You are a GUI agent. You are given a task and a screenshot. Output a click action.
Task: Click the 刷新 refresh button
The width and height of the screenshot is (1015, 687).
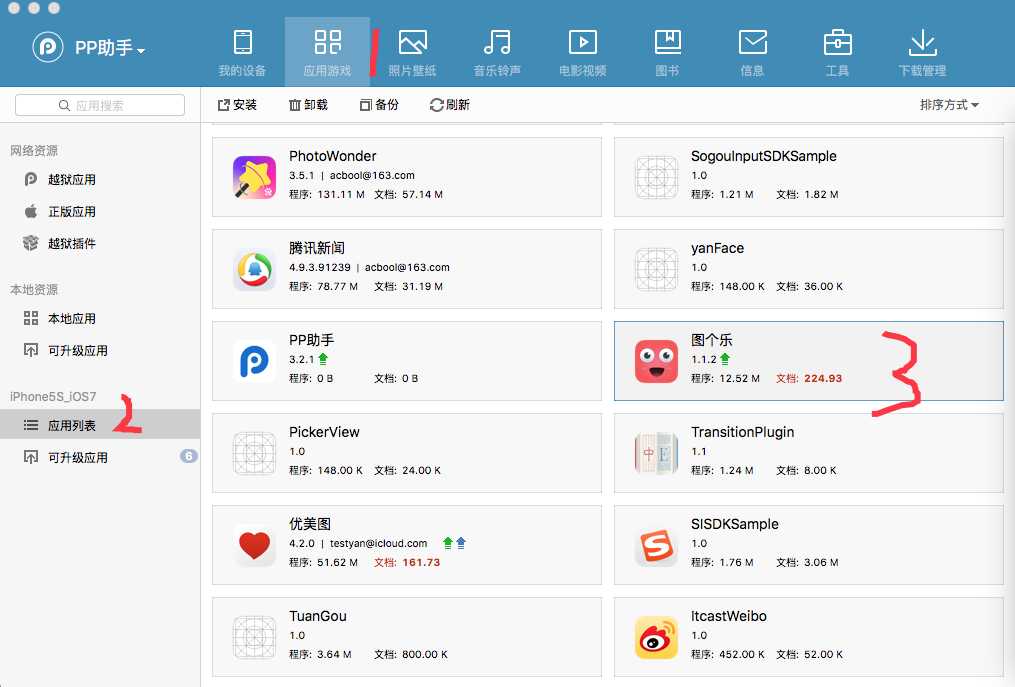450,105
